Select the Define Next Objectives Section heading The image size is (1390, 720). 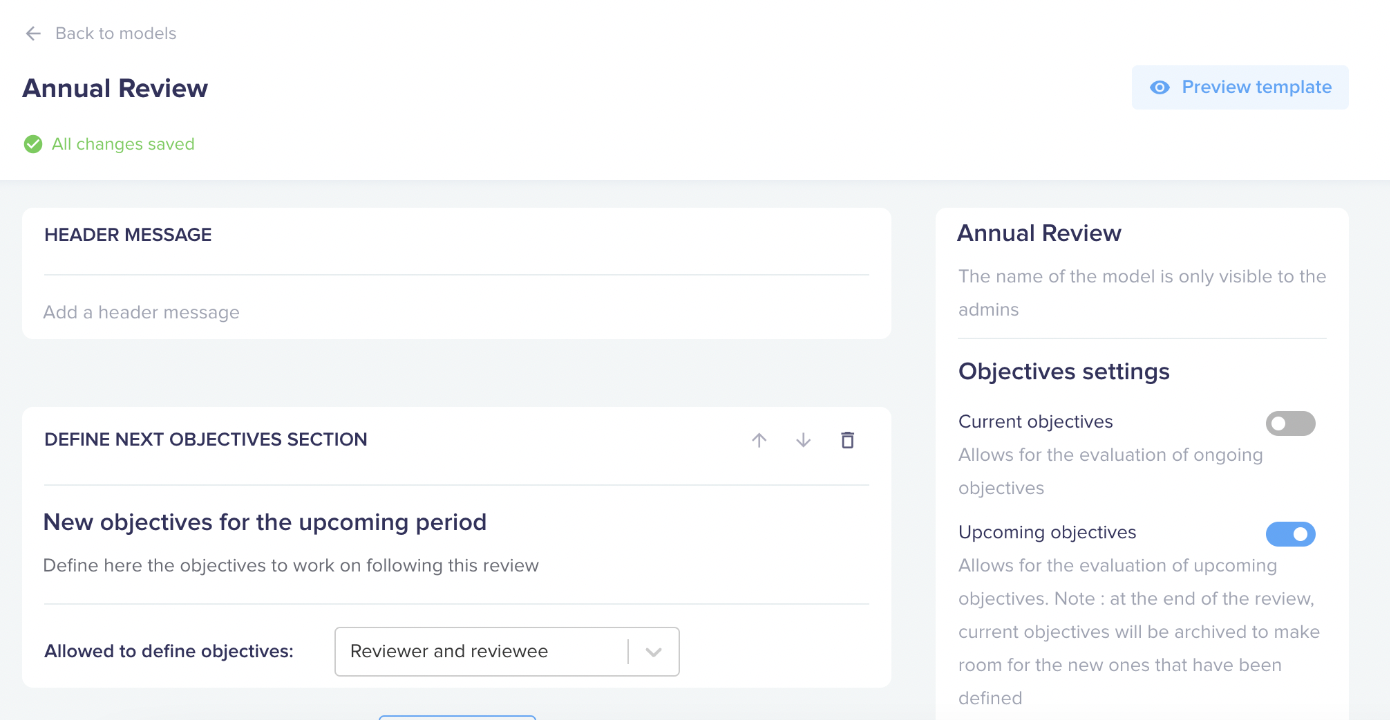[206, 440]
